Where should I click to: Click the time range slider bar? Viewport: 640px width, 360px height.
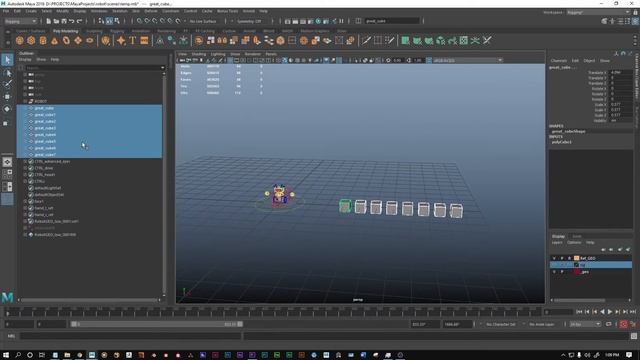[x=156, y=324]
